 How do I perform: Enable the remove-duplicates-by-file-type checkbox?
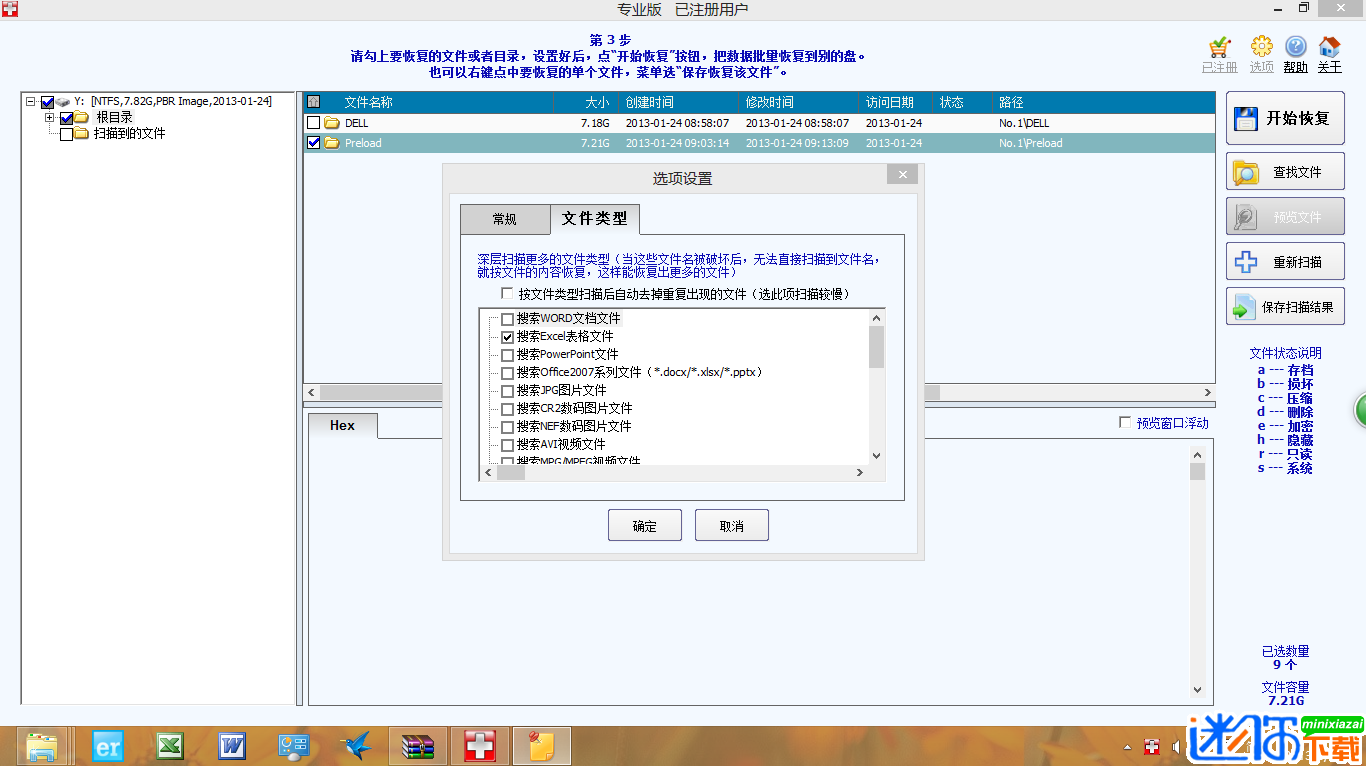(x=507, y=293)
